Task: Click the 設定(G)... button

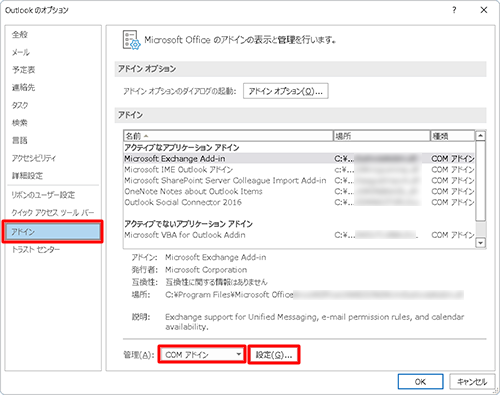Action: point(274,355)
